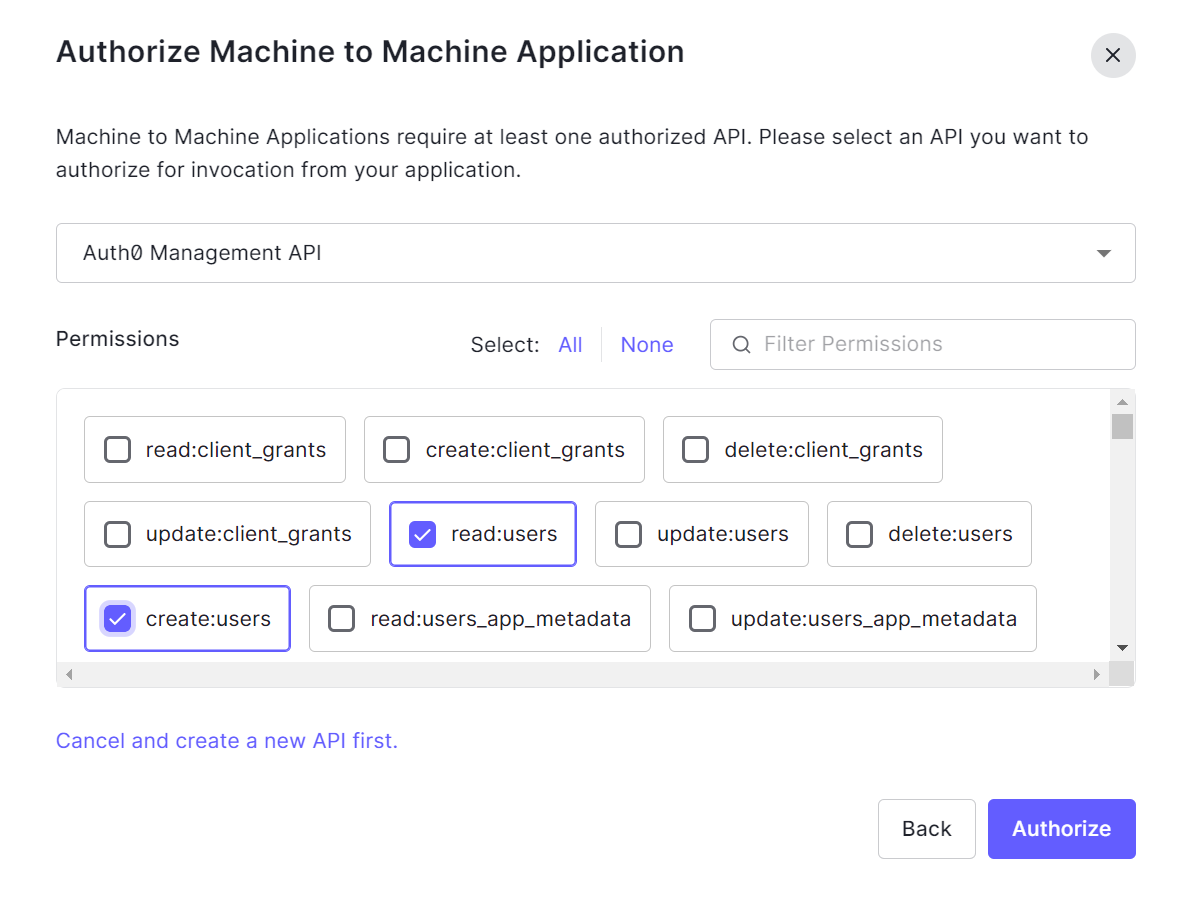1187x909 pixels.
Task: Focus the Filter Permissions search field
Action: pos(923,344)
